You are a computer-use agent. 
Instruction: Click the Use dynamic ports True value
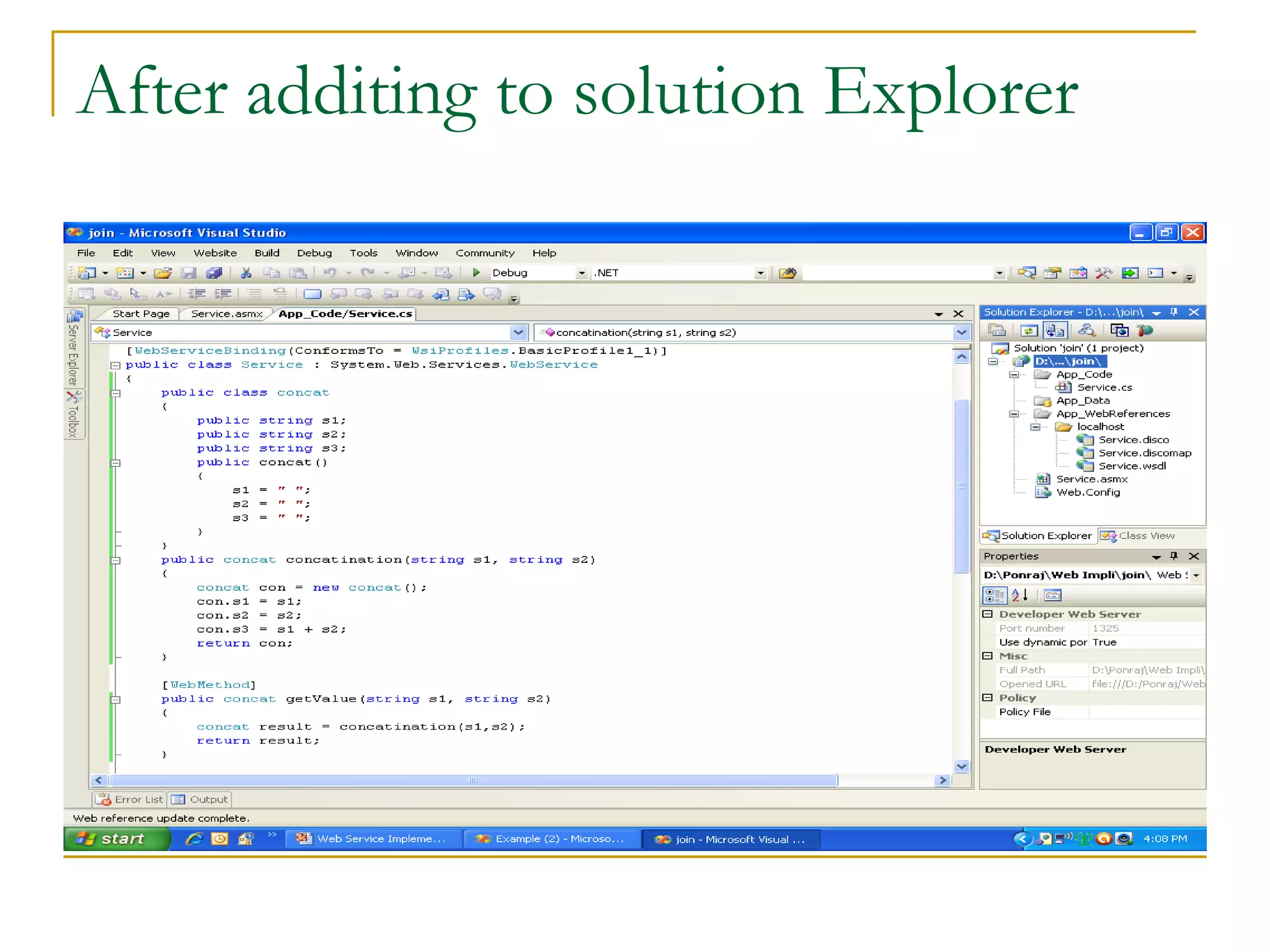pyautogui.click(x=1147, y=643)
